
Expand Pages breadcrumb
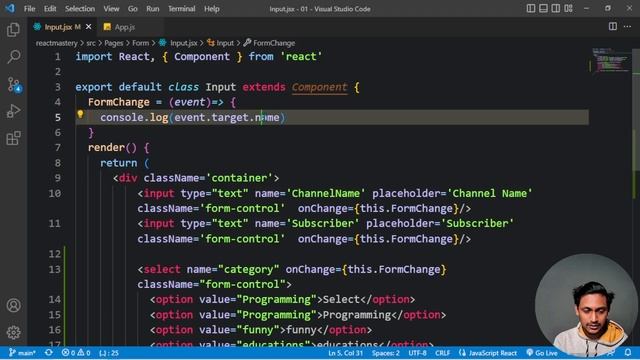pyautogui.click(x=113, y=43)
